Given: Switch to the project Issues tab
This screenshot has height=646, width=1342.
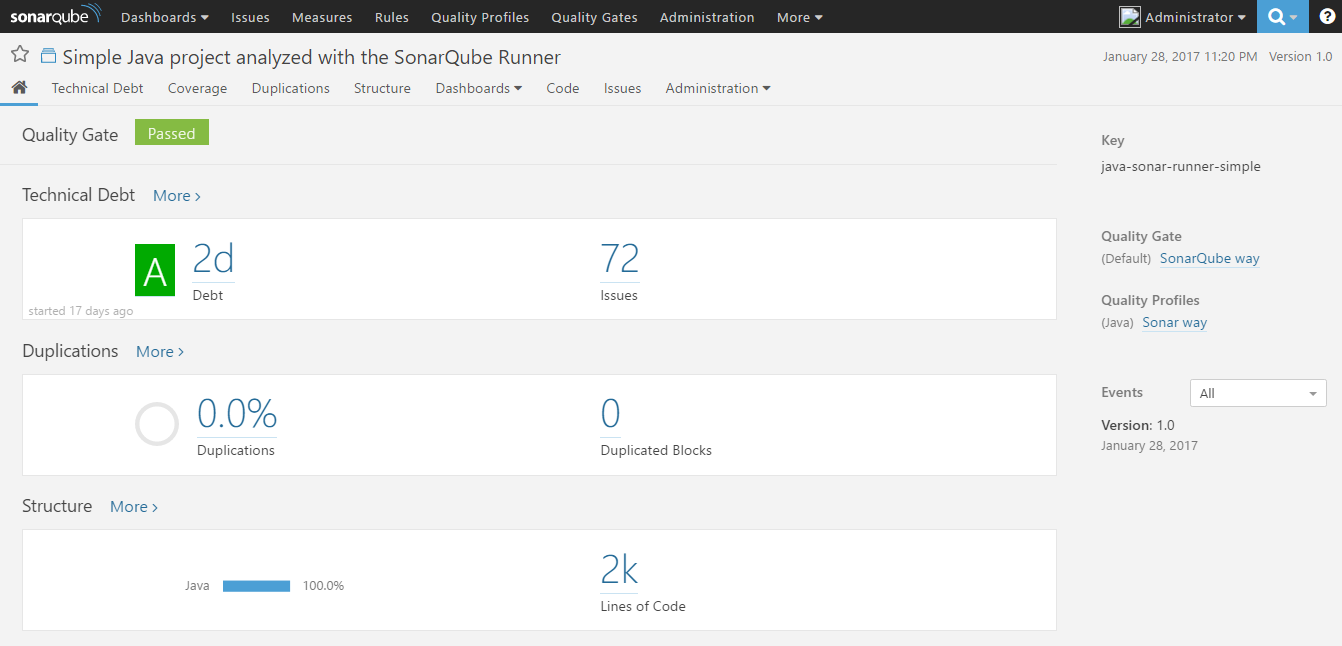Looking at the screenshot, I should 622,88.
